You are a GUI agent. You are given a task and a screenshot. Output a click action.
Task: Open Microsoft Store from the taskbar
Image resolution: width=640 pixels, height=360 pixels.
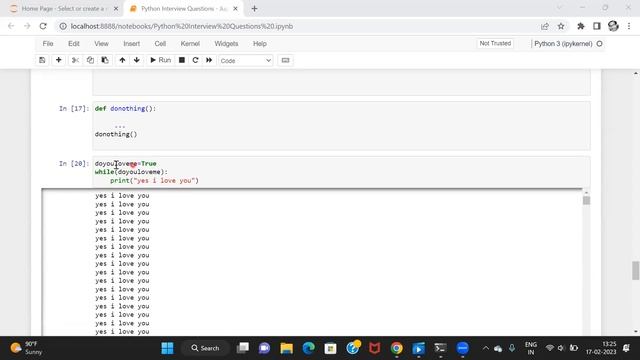coord(330,348)
